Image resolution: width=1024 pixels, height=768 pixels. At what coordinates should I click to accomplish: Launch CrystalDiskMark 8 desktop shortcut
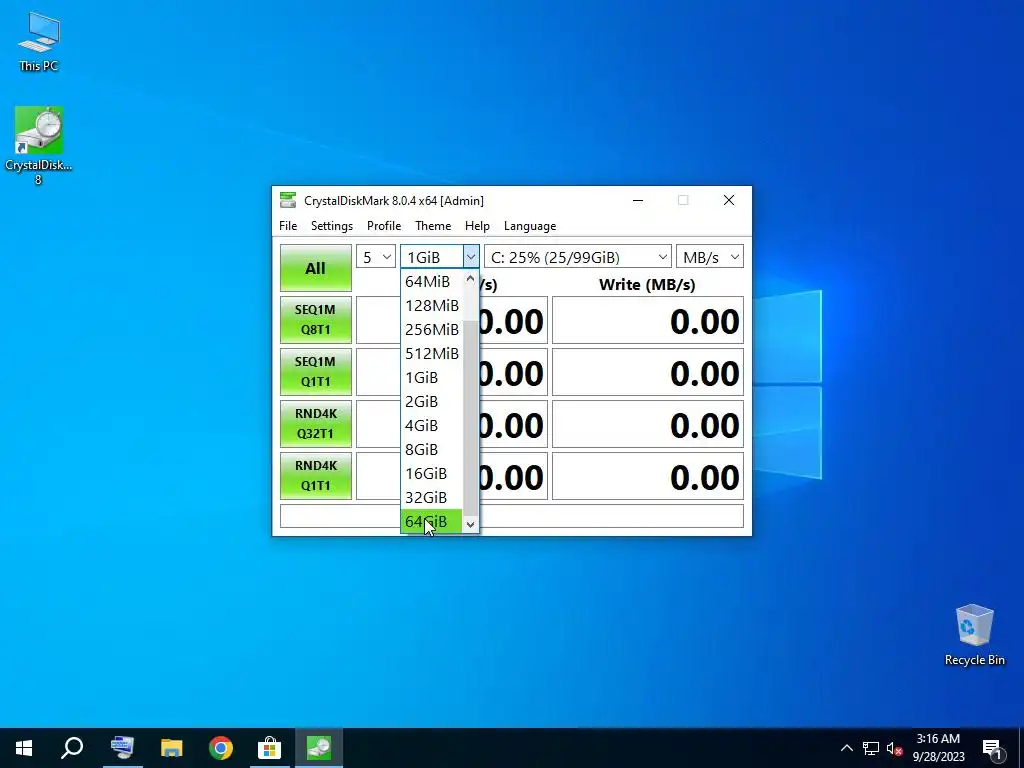point(39,145)
